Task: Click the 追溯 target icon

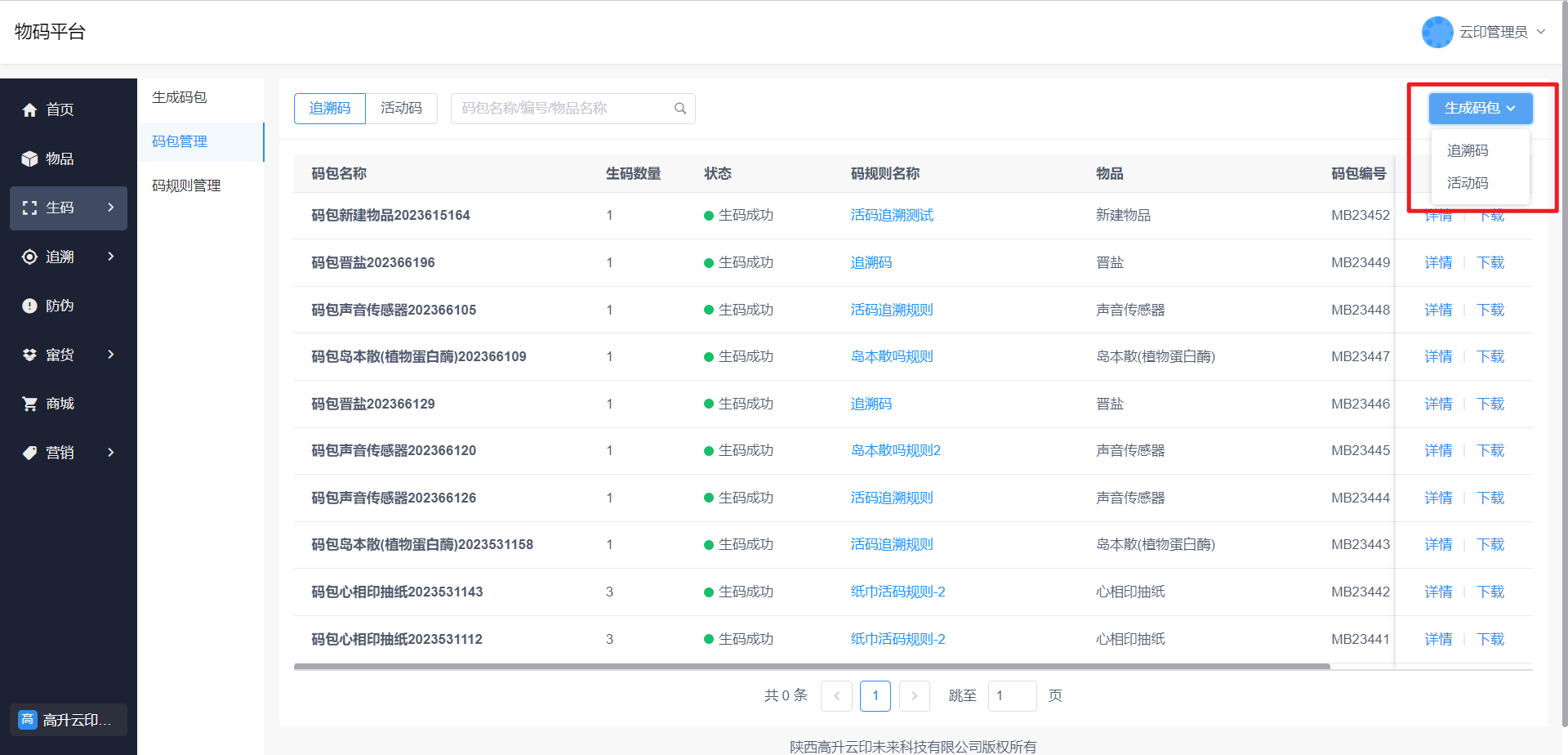Action: (29, 257)
